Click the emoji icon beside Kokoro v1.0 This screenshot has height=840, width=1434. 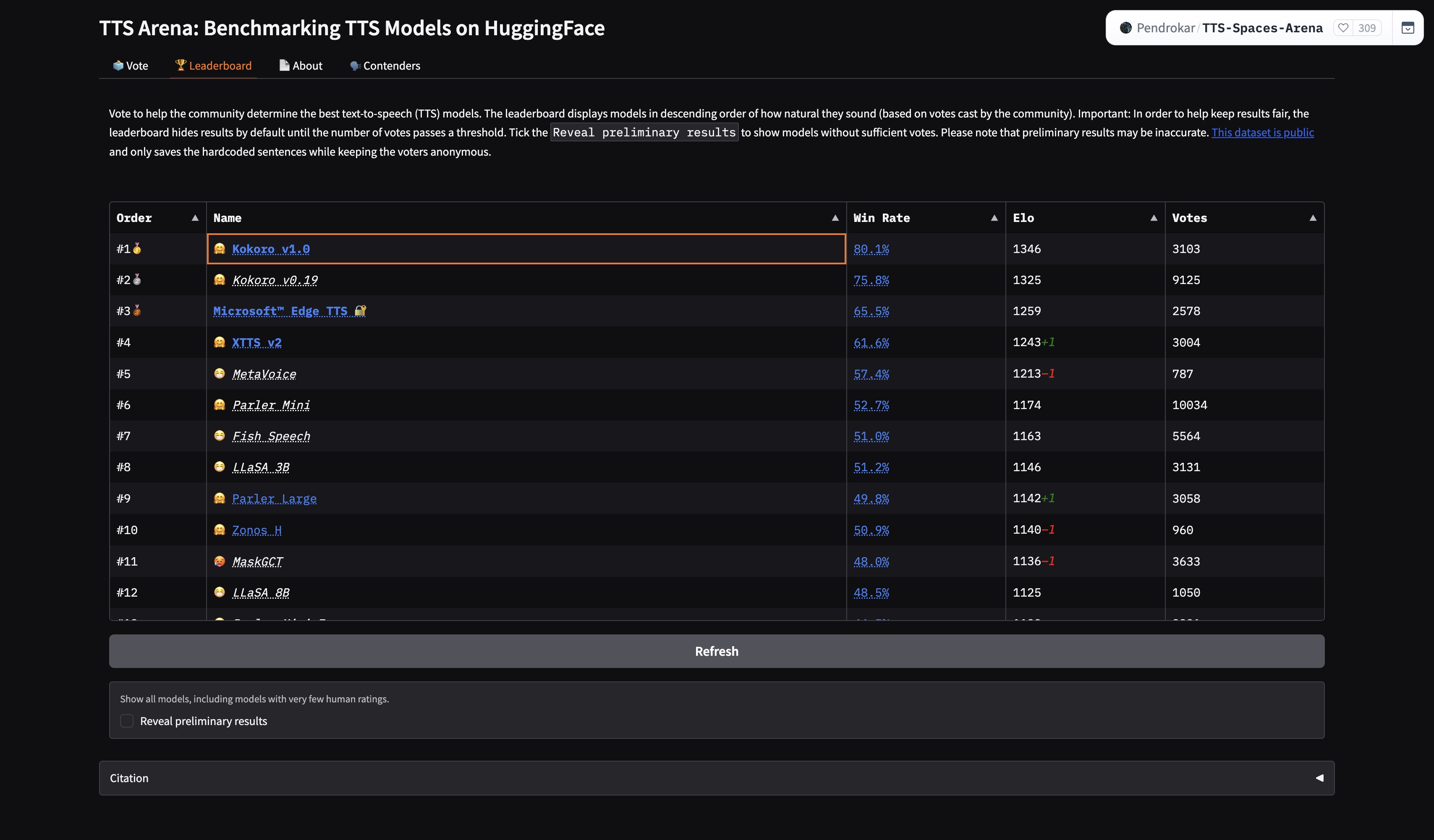[x=220, y=248]
